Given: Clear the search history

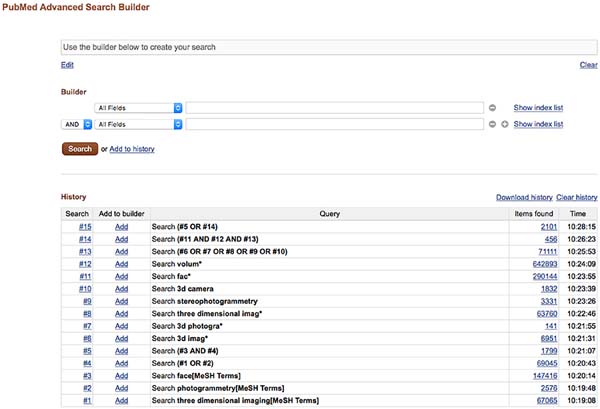Looking at the screenshot, I should [x=577, y=197].
